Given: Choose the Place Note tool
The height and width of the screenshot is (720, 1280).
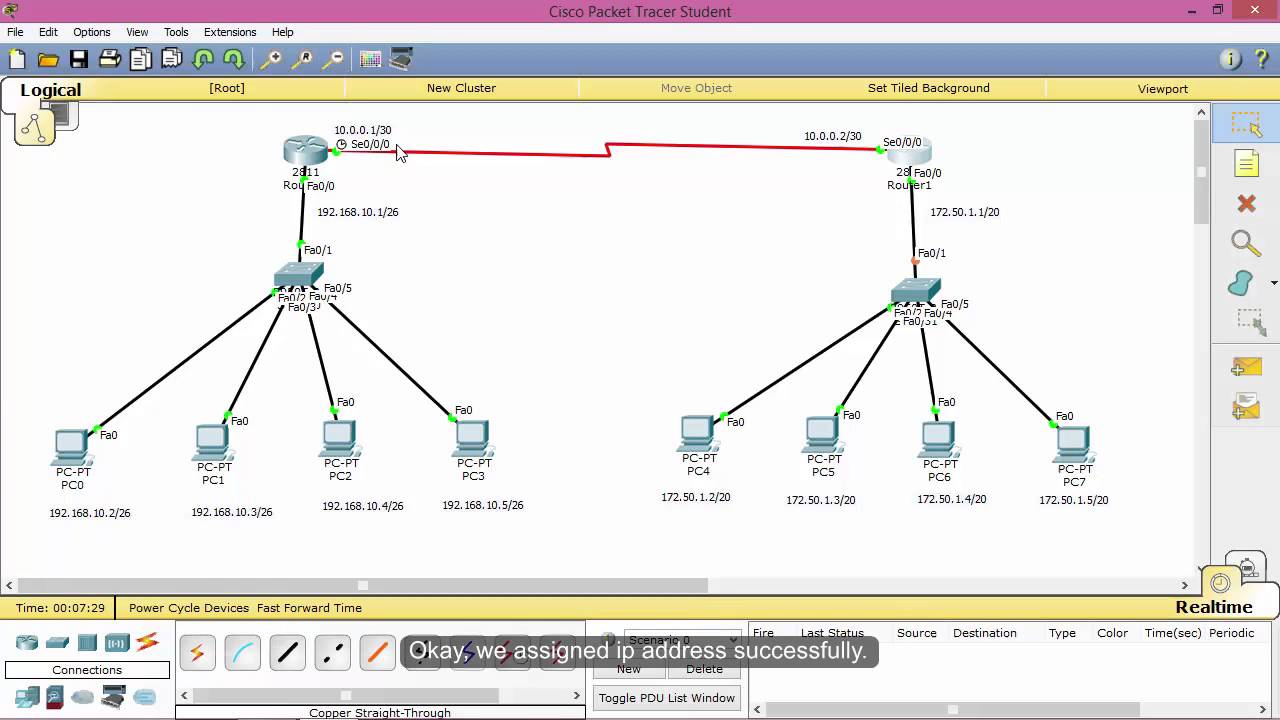Looking at the screenshot, I should (x=1246, y=164).
